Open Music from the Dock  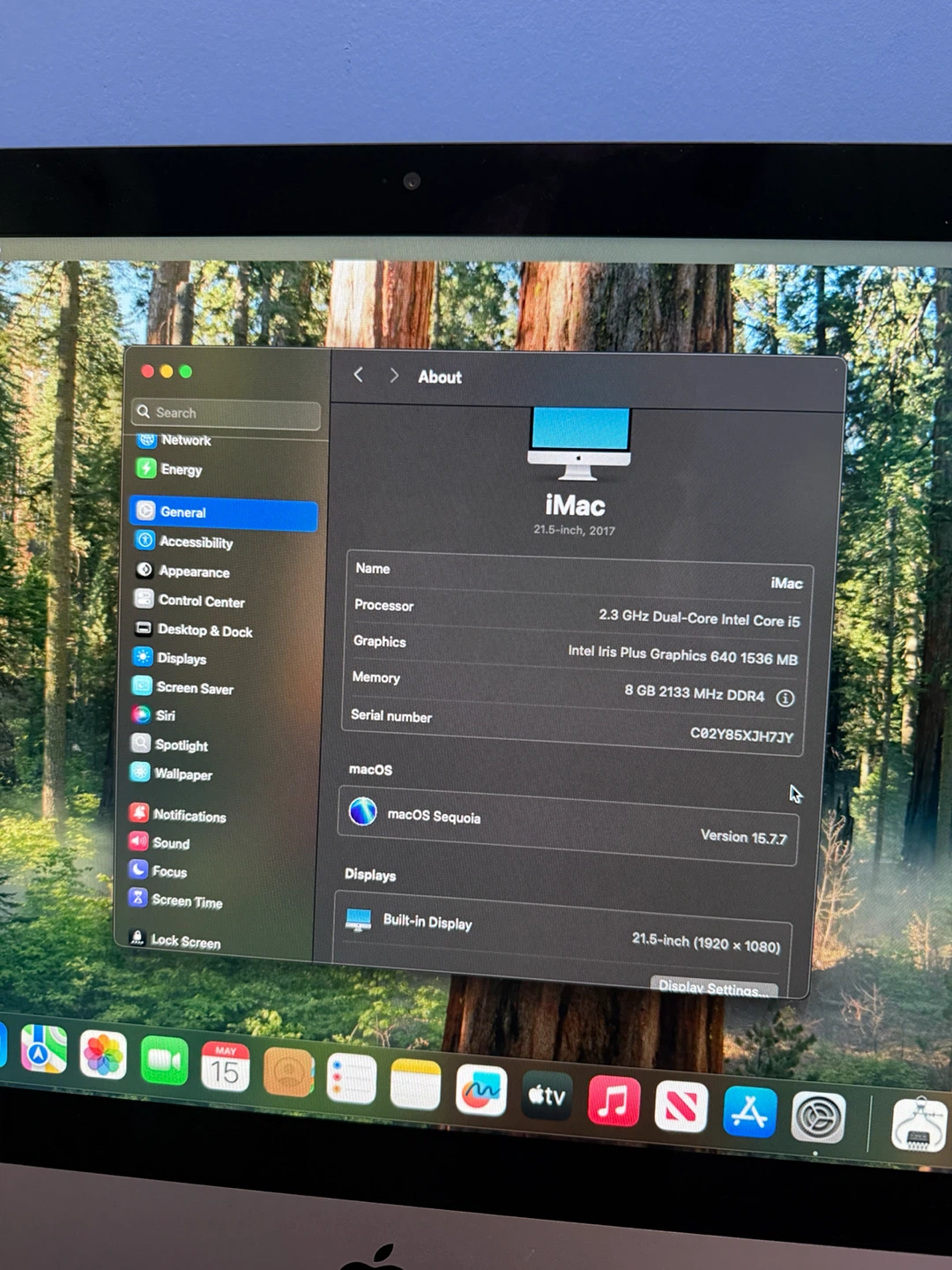pos(614,1102)
